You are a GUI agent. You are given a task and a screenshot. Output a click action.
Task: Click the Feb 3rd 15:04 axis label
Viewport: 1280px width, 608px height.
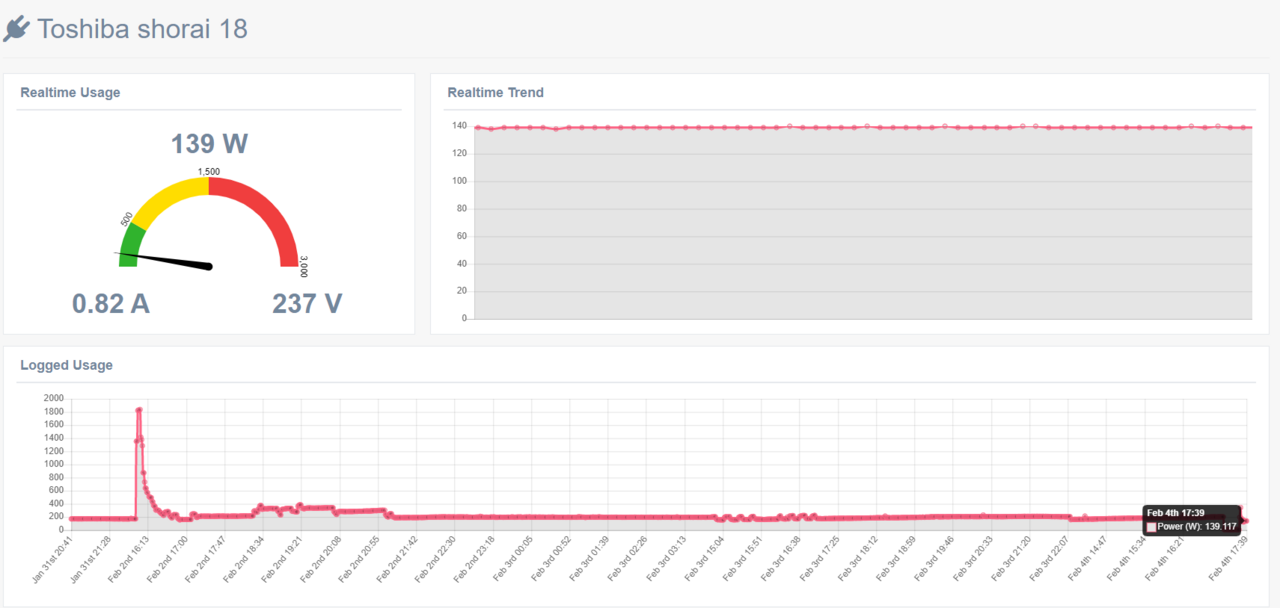tap(706, 560)
